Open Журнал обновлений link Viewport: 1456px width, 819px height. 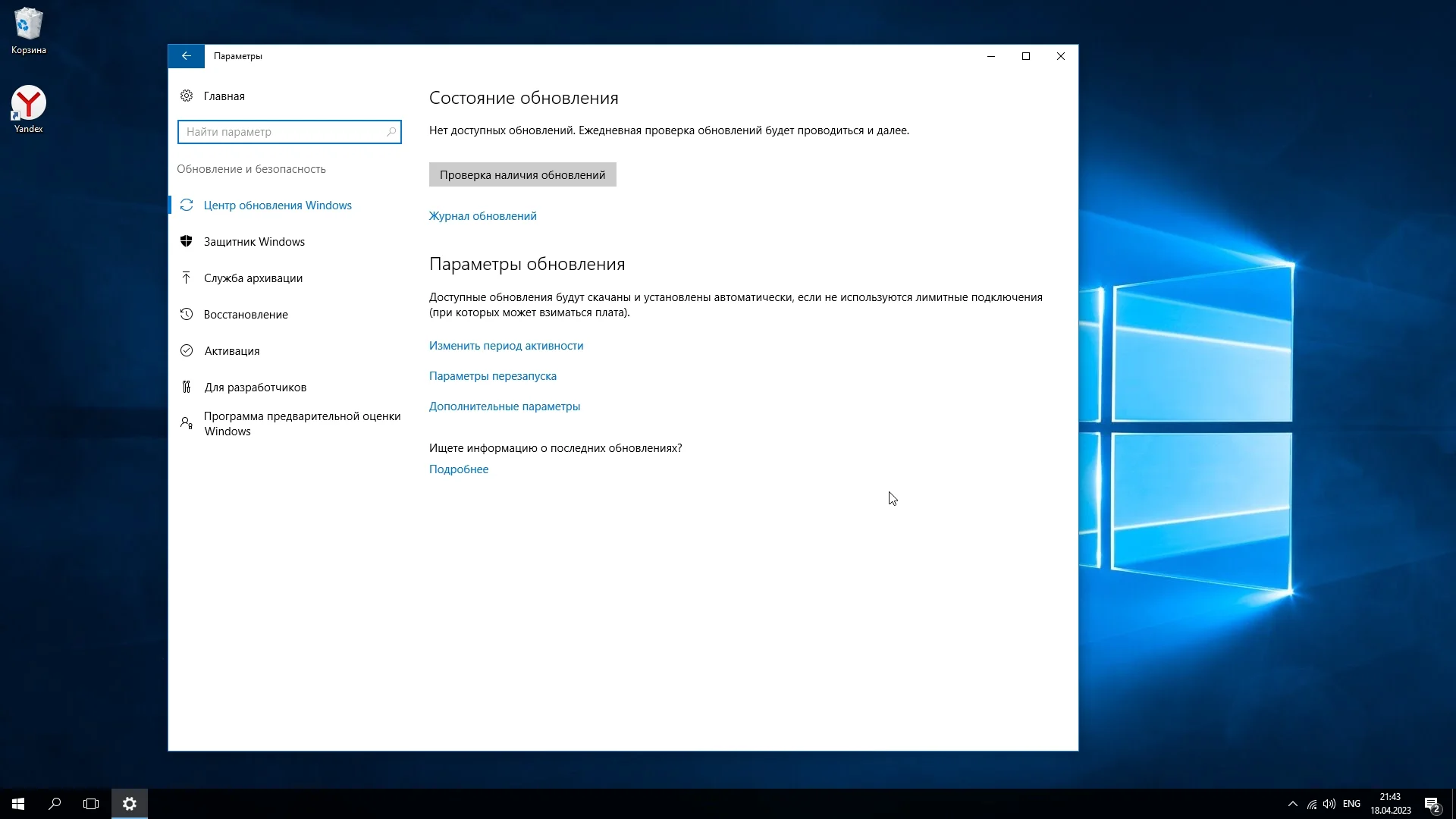[x=482, y=216]
